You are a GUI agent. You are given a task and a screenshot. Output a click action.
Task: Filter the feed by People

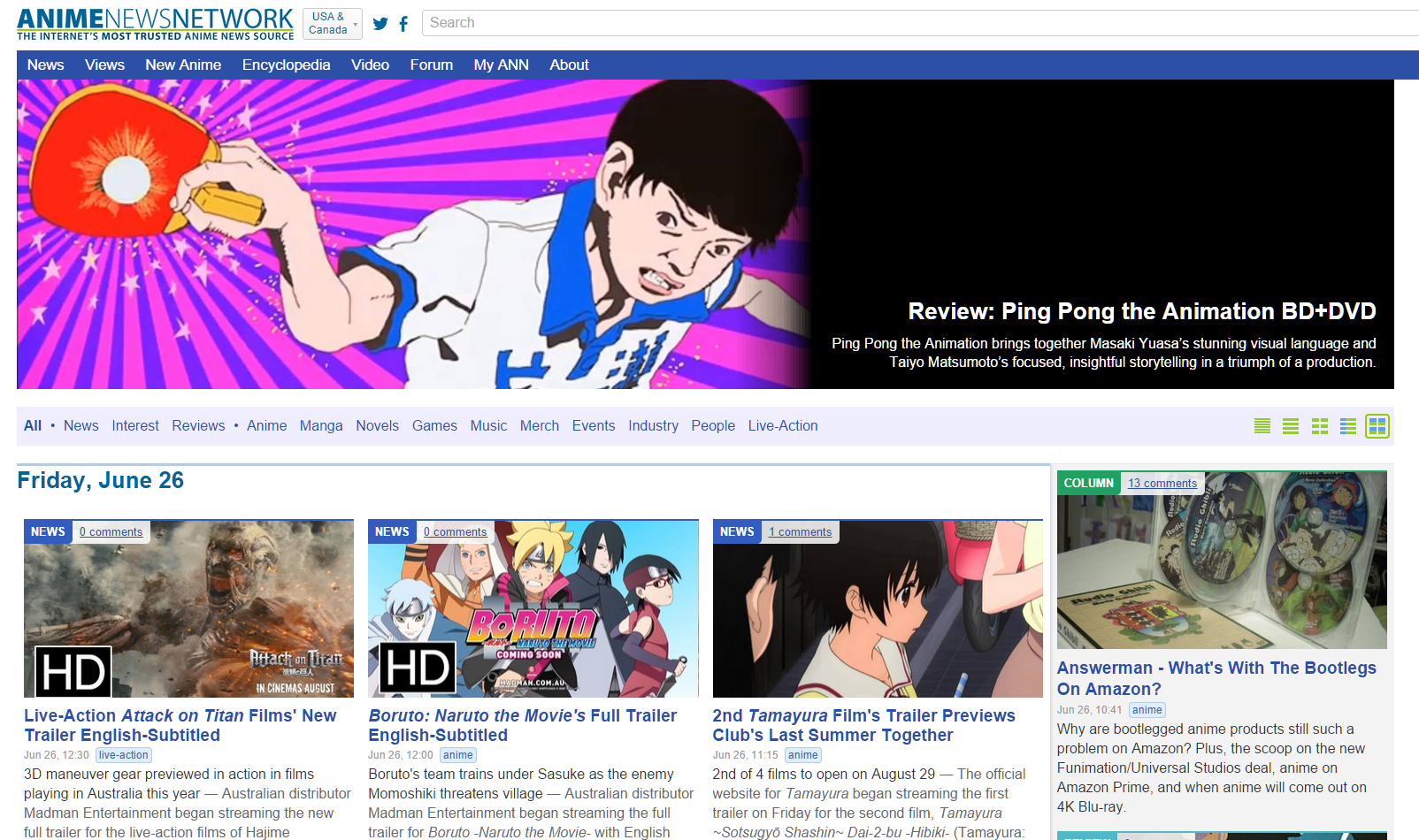713,425
